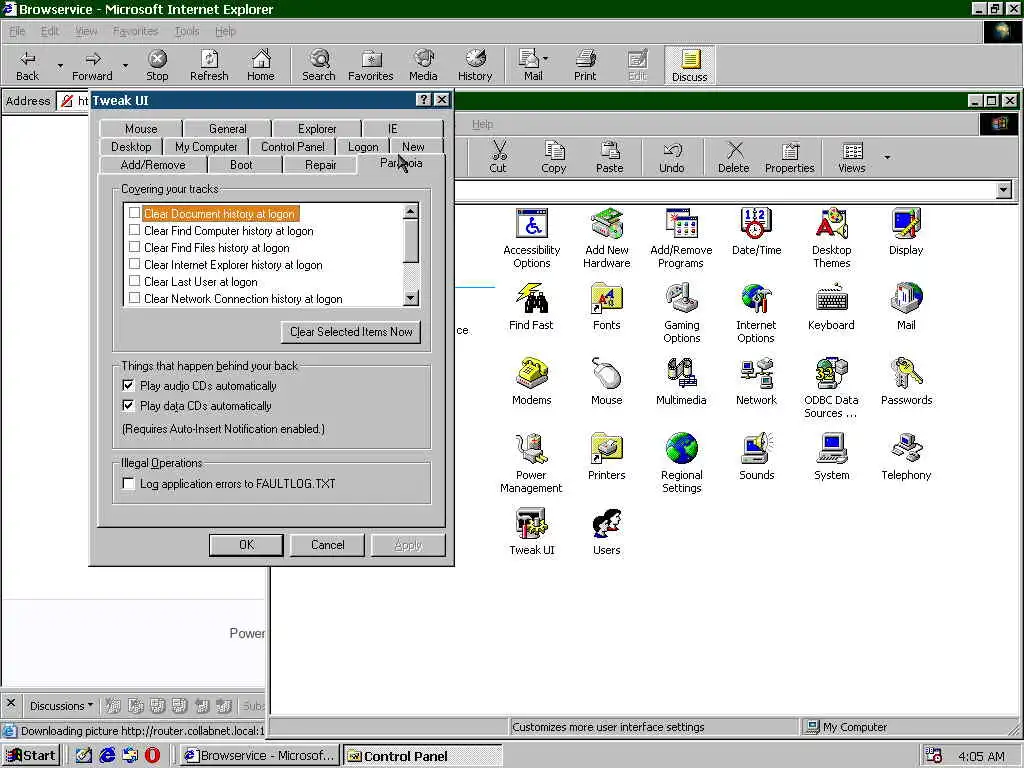The image size is (1024, 768).
Task: Open the Fonts folder icon
Action: click(x=607, y=306)
